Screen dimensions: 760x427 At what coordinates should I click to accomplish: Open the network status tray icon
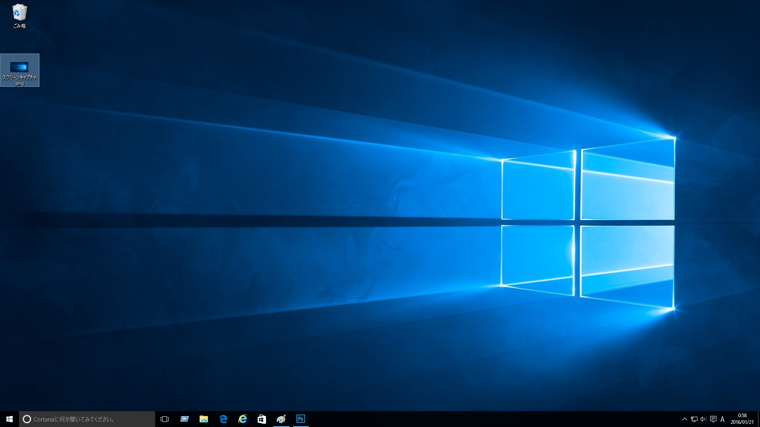tap(694, 419)
